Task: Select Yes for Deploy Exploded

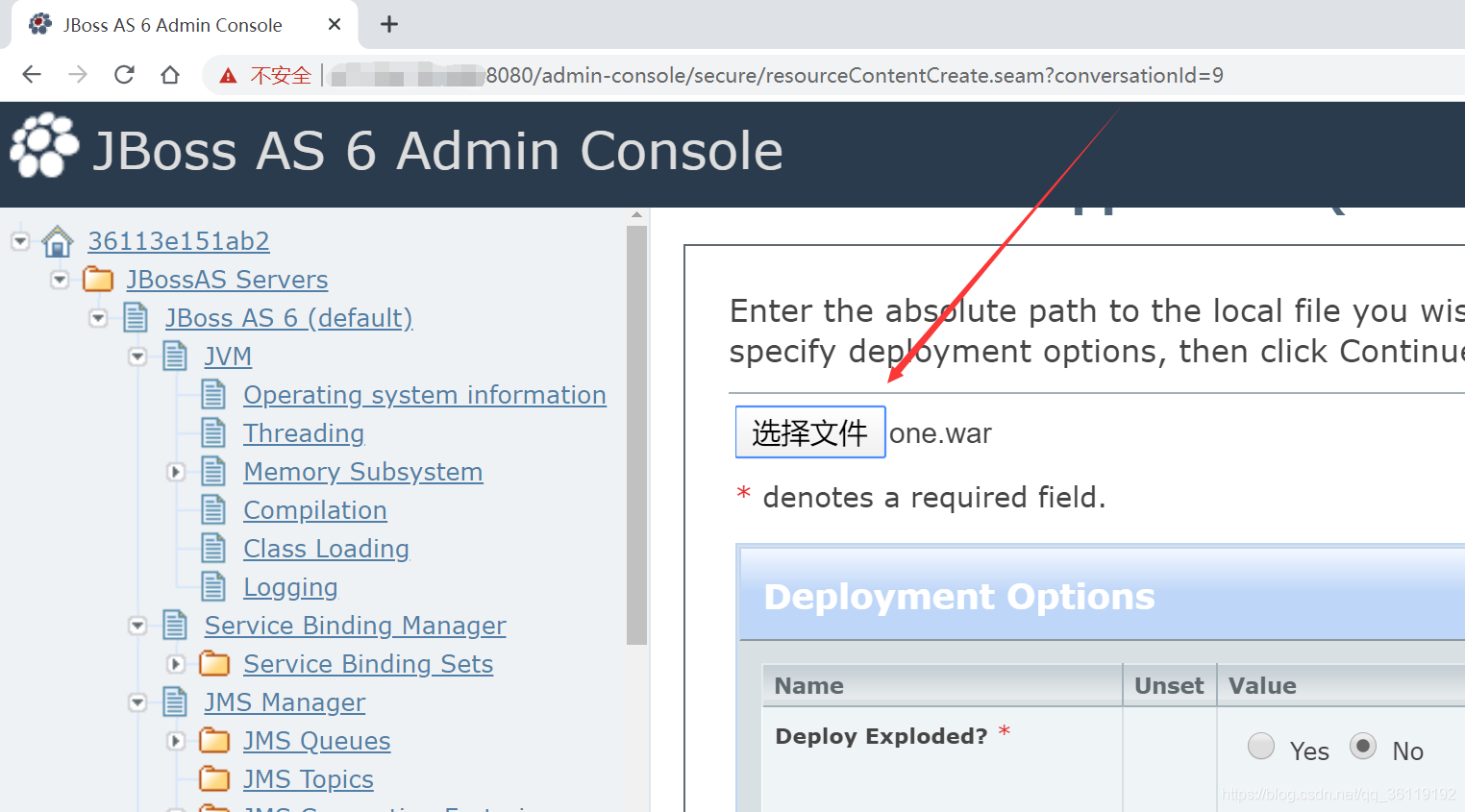Action: [x=1261, y=746]
